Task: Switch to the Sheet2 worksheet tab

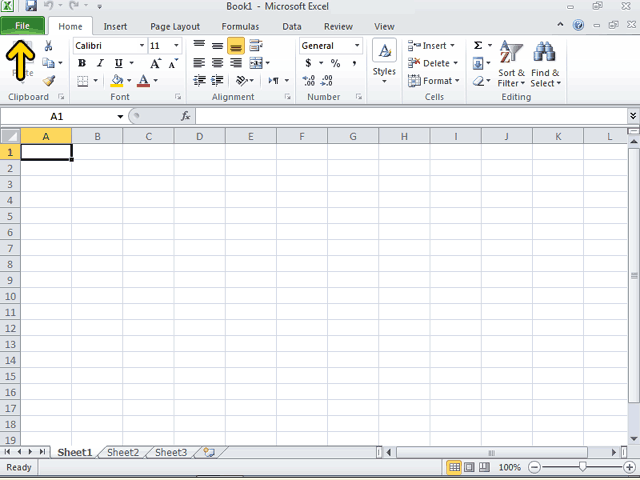Action: tap(123, 452)
